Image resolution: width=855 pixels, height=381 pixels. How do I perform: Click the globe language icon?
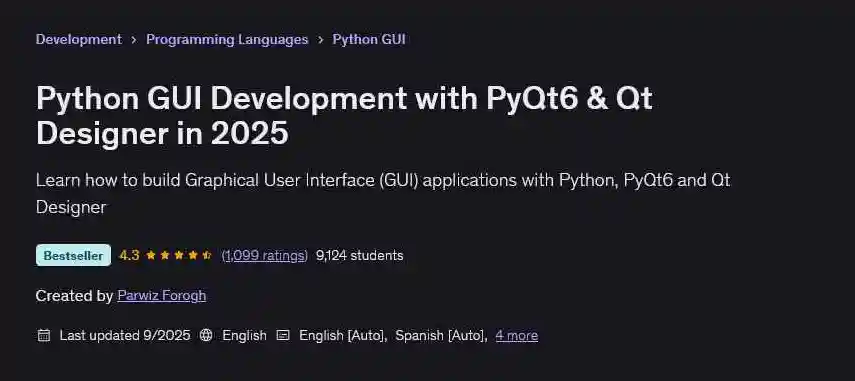pyautogui.click(x=206, y=335)
